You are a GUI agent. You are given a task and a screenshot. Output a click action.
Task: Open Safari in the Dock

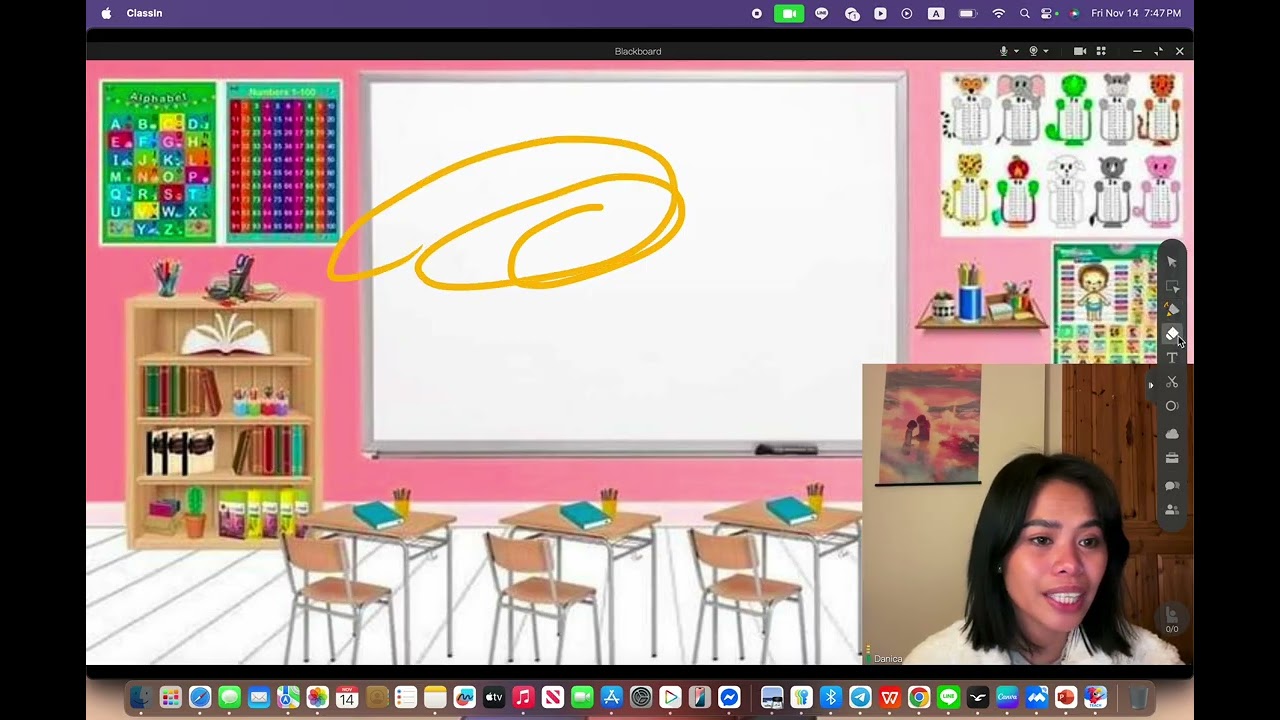pyautogui.click(x=200, y=697)
